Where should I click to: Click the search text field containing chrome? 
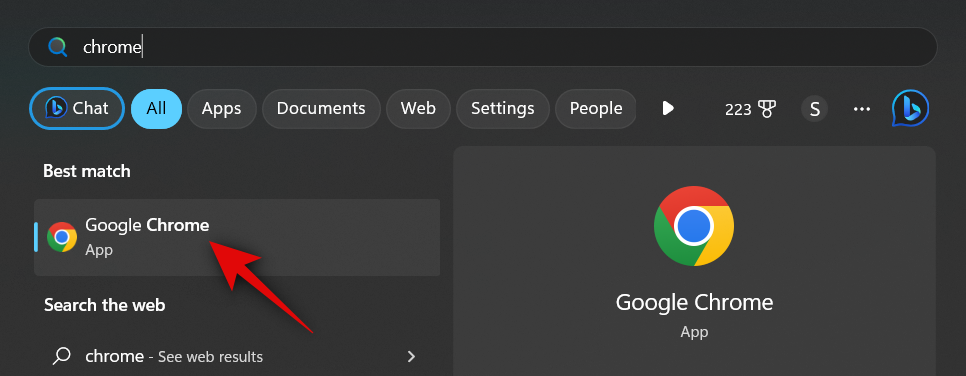click(x=483, y=47)
